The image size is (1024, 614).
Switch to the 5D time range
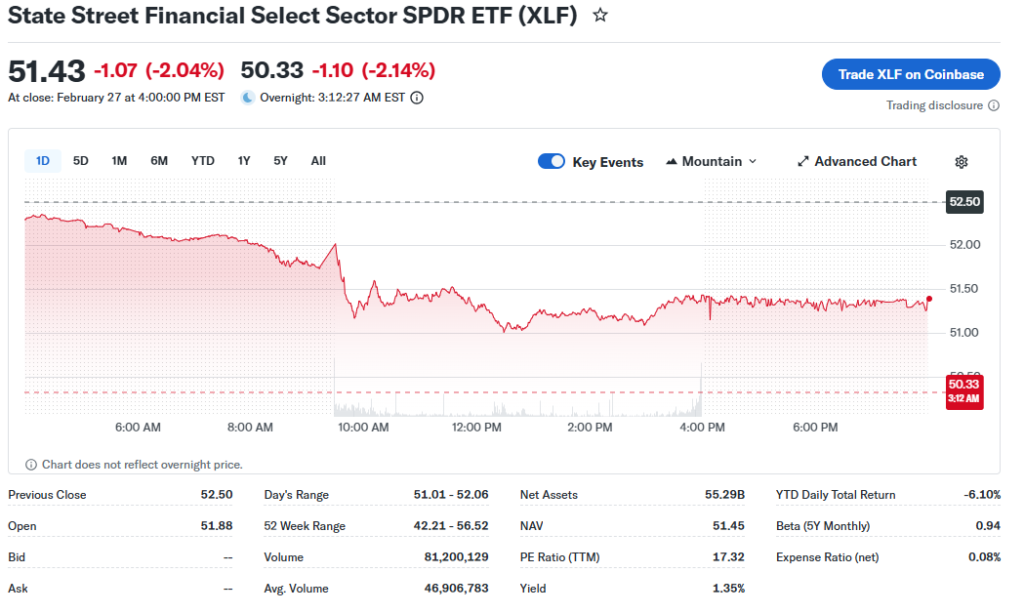81,161
